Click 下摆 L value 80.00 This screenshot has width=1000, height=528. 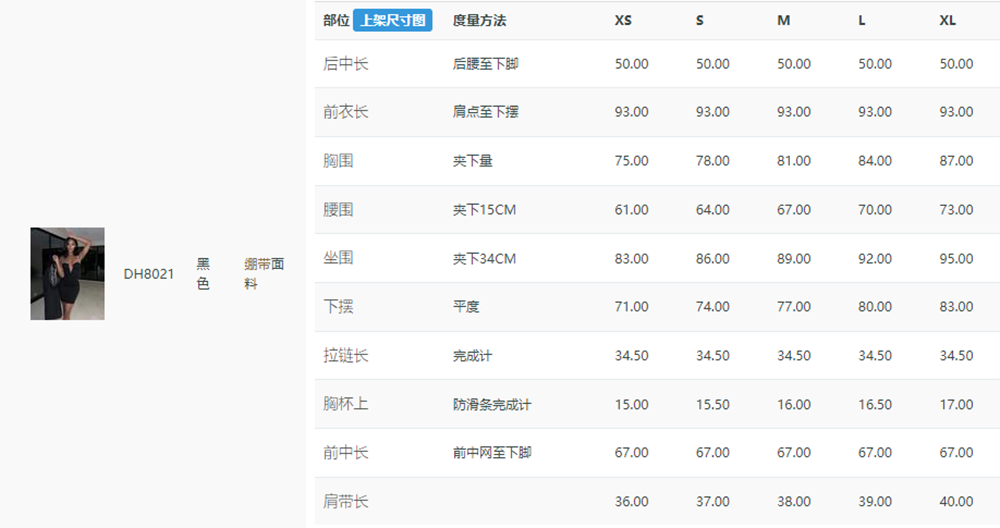[x=875, y=307]
